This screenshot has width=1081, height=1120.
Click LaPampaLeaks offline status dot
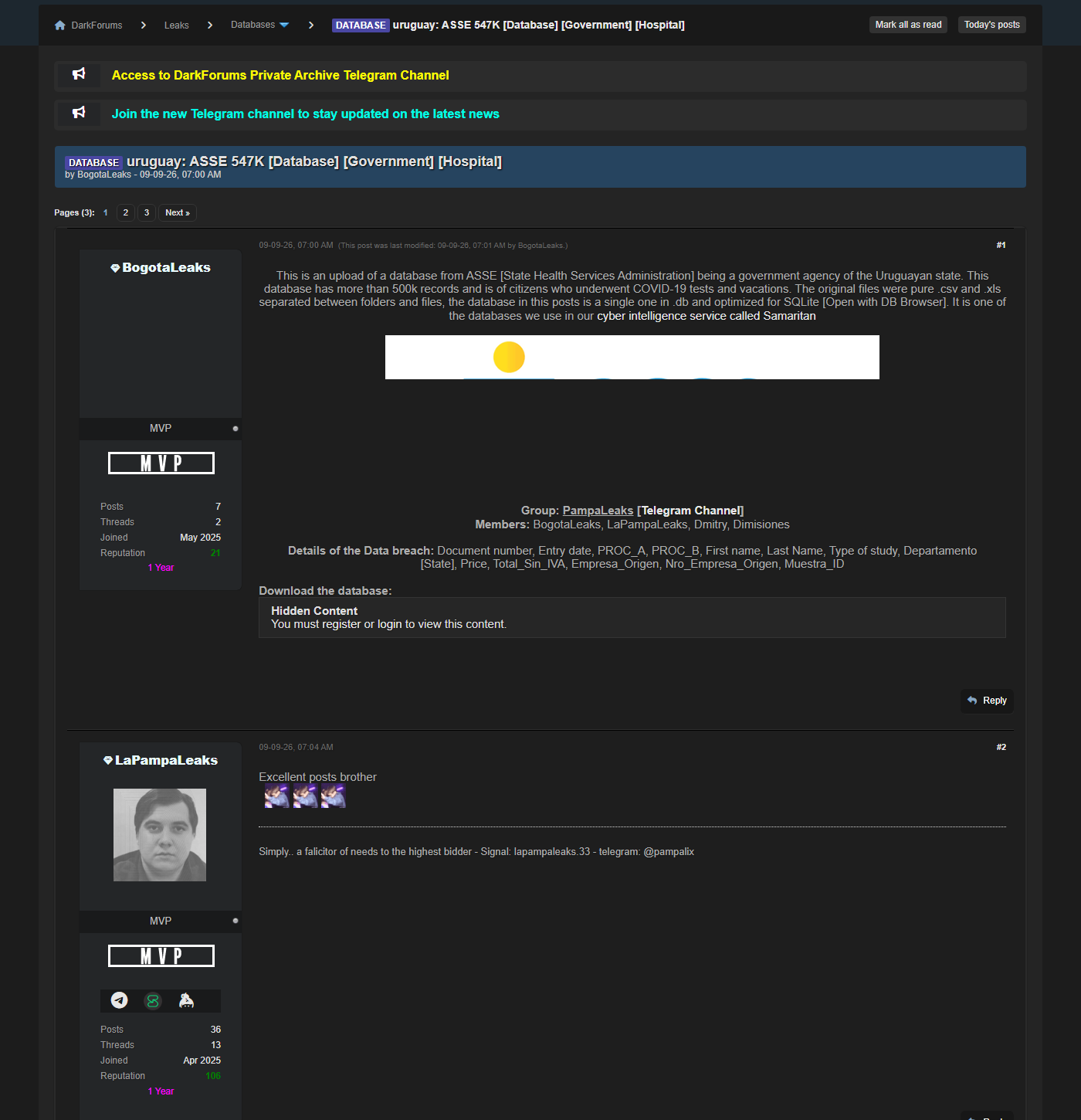pyautogui.click(x=236, y=921)
